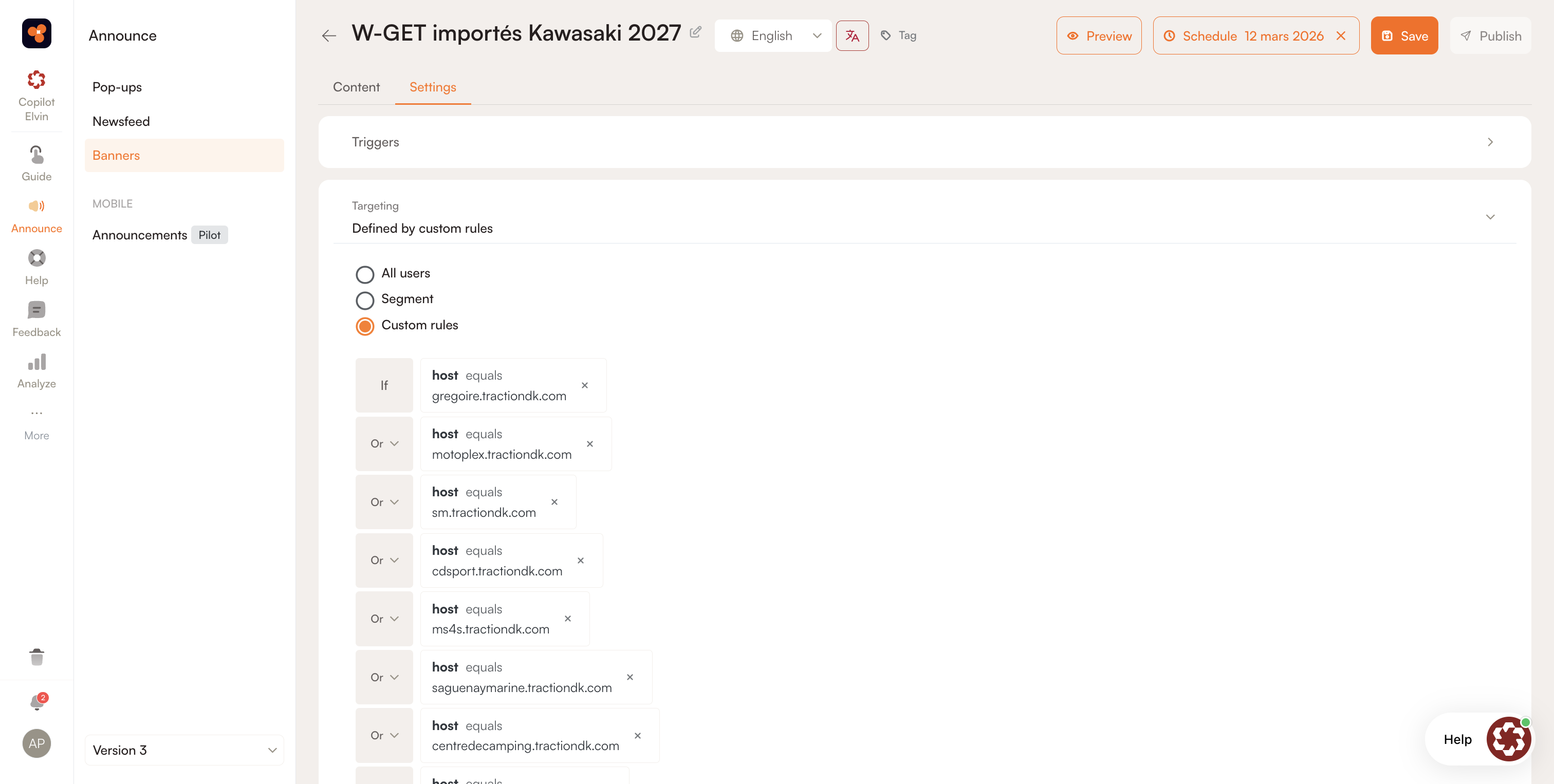Remove sm.tractiondk.com host rule
This screenshot has width=1554, height=784.
pyautogui.click(x=554, y=502)
